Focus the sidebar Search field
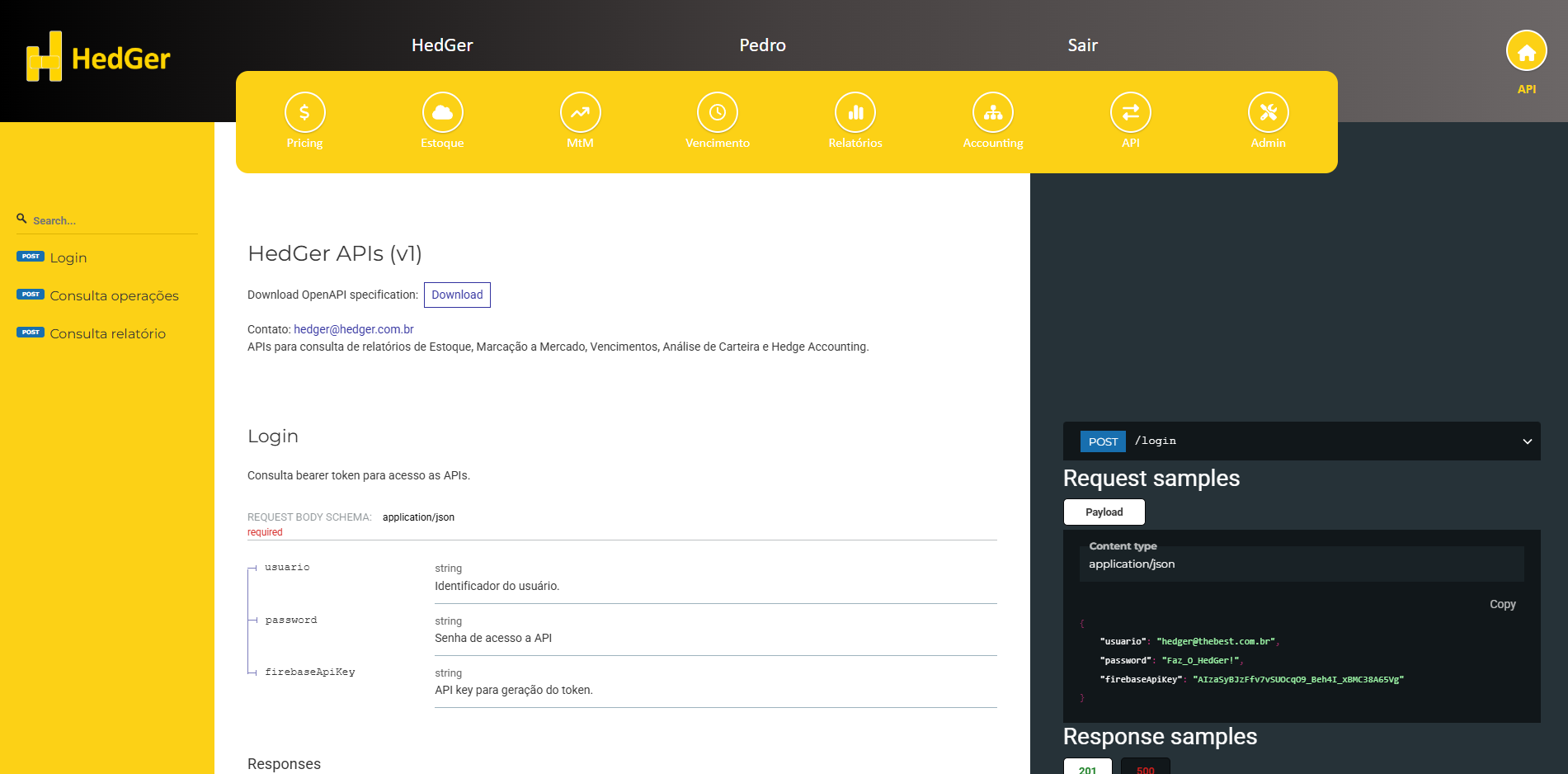The height and width of the screenshot is (774, 1568). 107,220
